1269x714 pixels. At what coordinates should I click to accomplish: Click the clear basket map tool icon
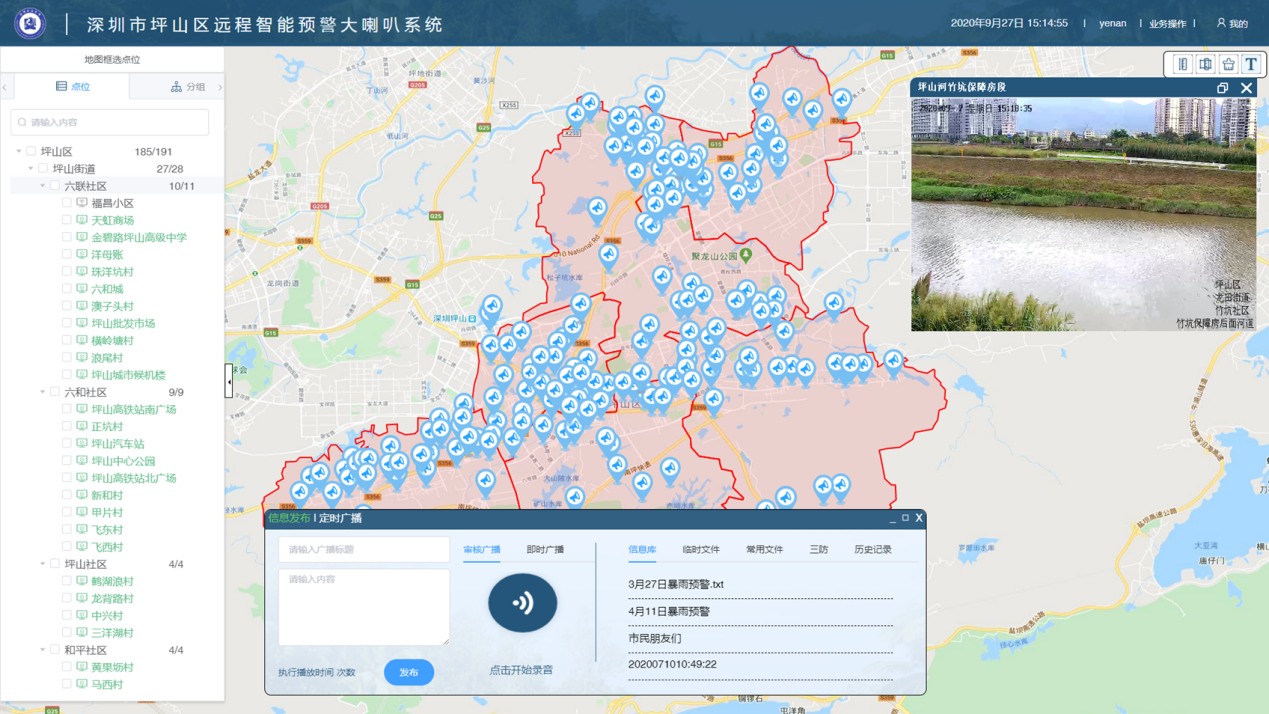click(1228, 64)
